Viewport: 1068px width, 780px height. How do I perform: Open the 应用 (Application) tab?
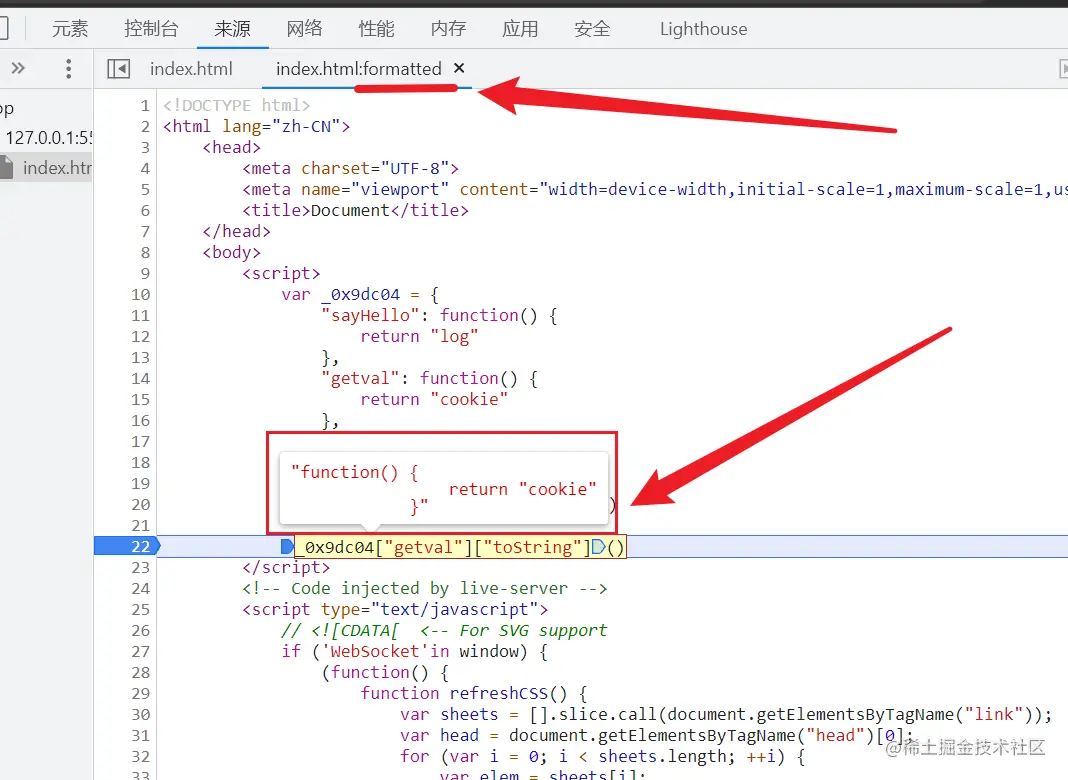pyautogui.click(x=520, y=29)
